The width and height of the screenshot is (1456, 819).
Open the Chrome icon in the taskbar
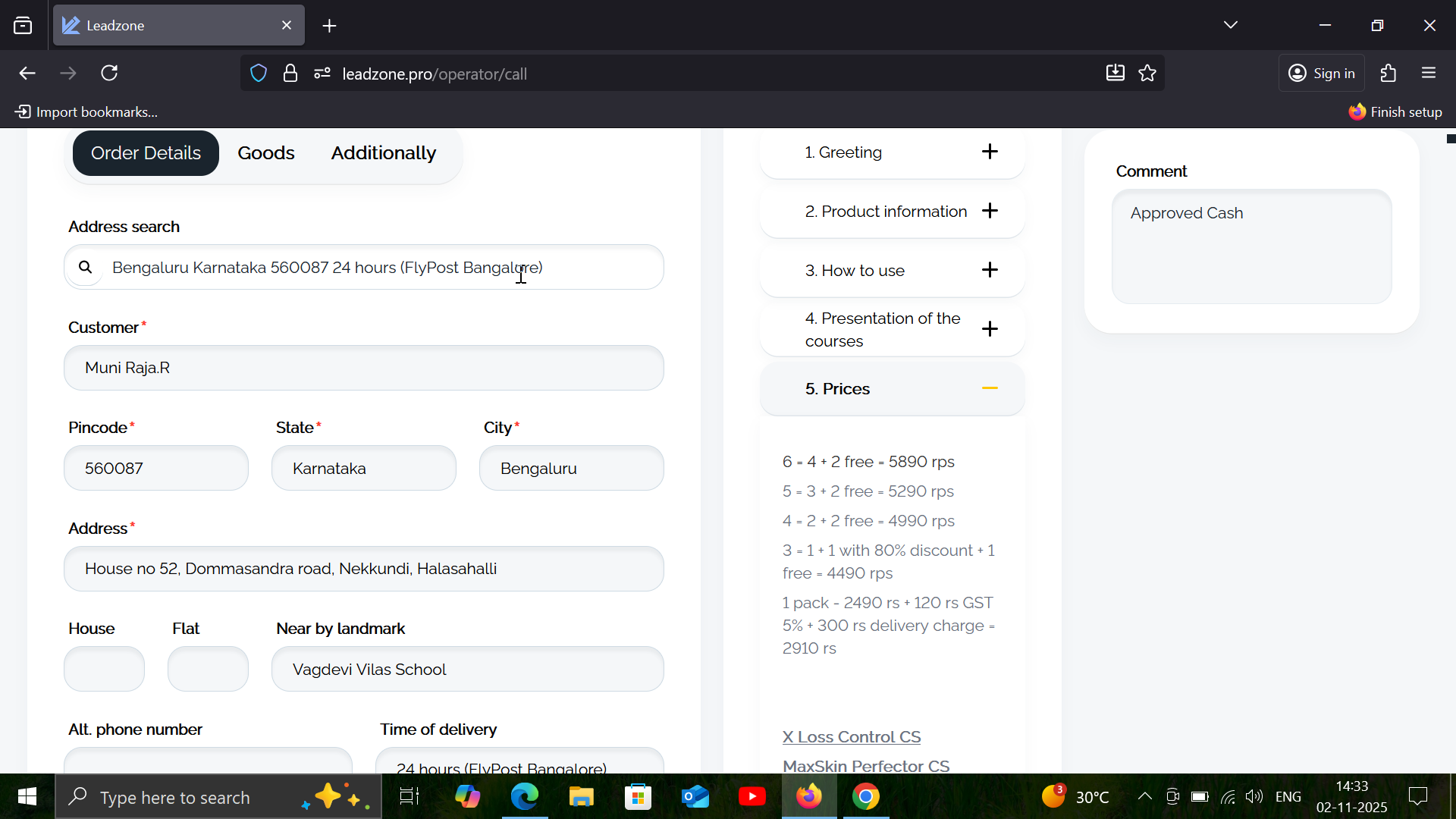(x=866, y=797)
